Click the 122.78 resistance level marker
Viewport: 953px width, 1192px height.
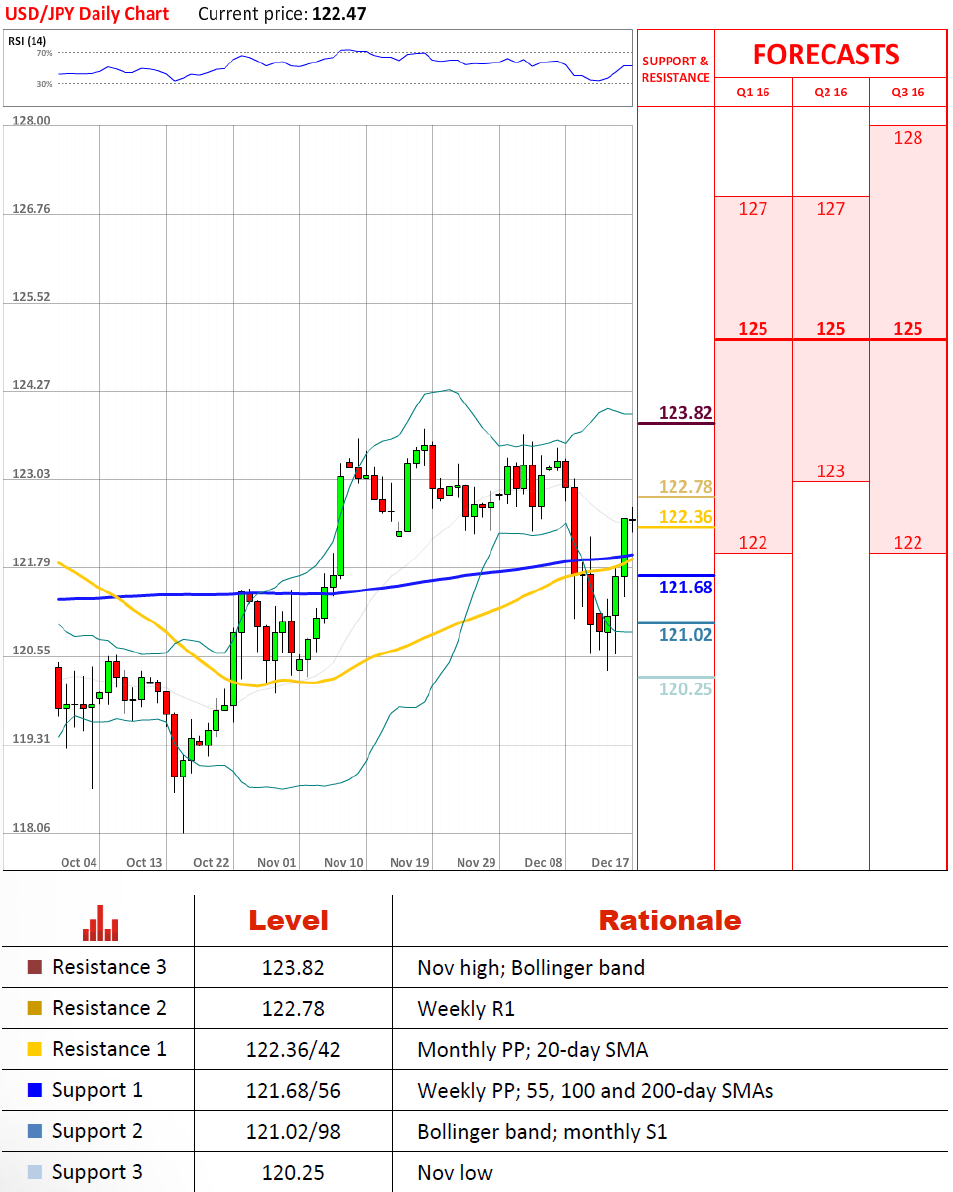(685, 487)
